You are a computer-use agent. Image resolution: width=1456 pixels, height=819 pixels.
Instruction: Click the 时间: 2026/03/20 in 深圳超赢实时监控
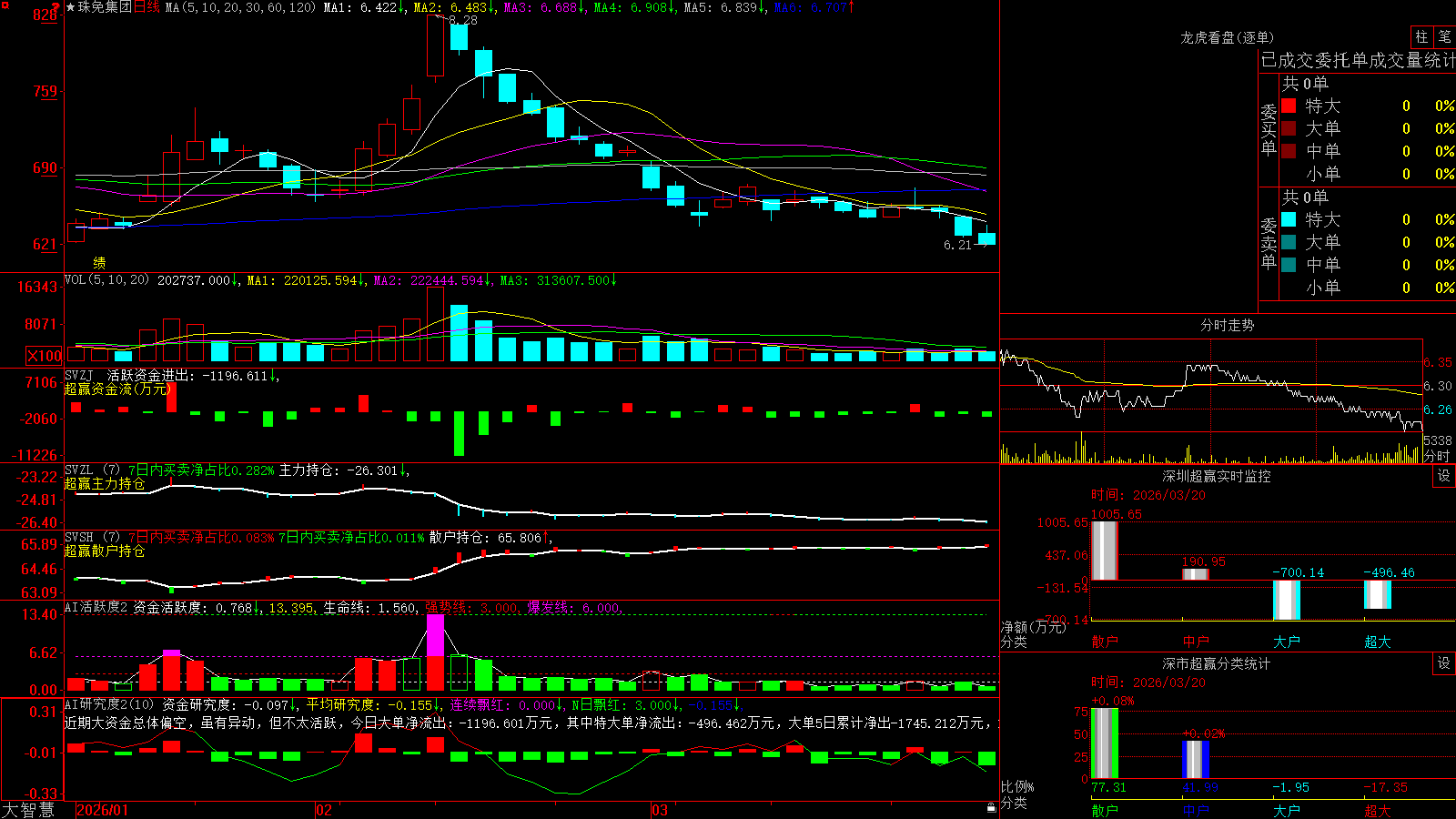pyautogui.click(x=1148, y=496)
